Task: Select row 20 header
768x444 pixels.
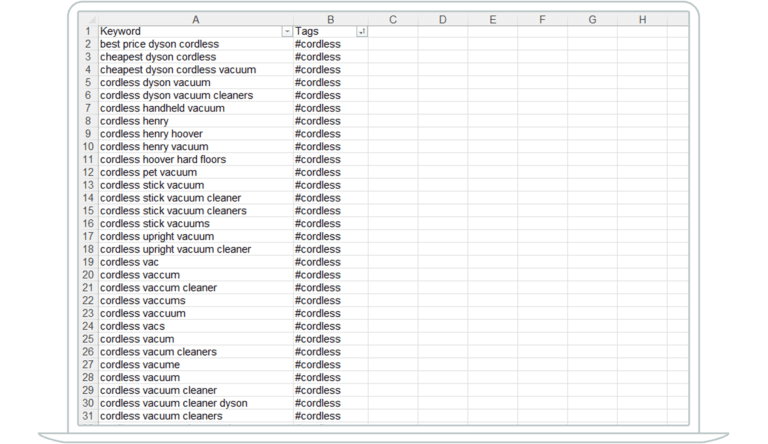Action: tap(88, 275)
